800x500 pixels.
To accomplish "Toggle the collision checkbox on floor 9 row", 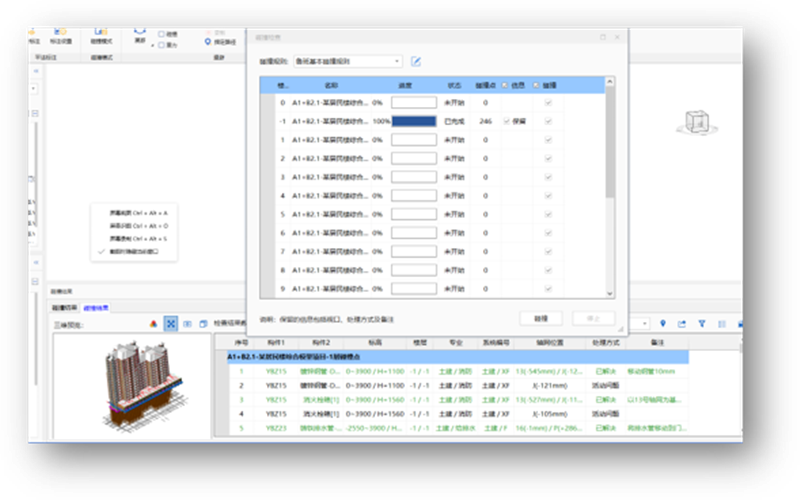I will (x=548, y=289).
